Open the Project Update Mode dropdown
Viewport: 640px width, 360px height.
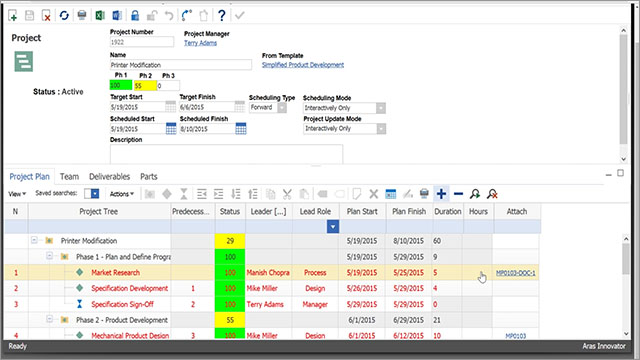(381, 129)
